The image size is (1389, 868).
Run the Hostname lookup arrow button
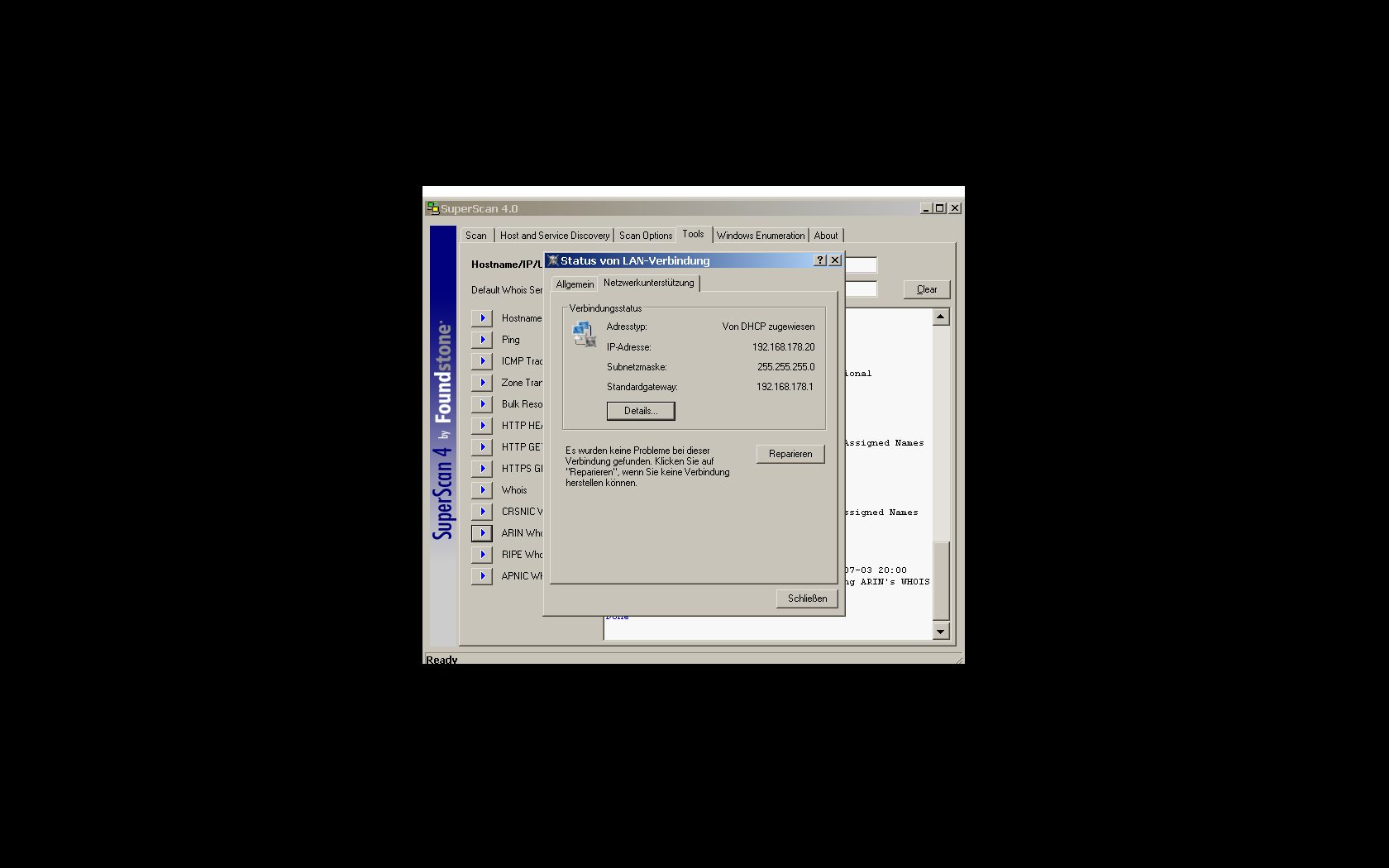(482, 318)
